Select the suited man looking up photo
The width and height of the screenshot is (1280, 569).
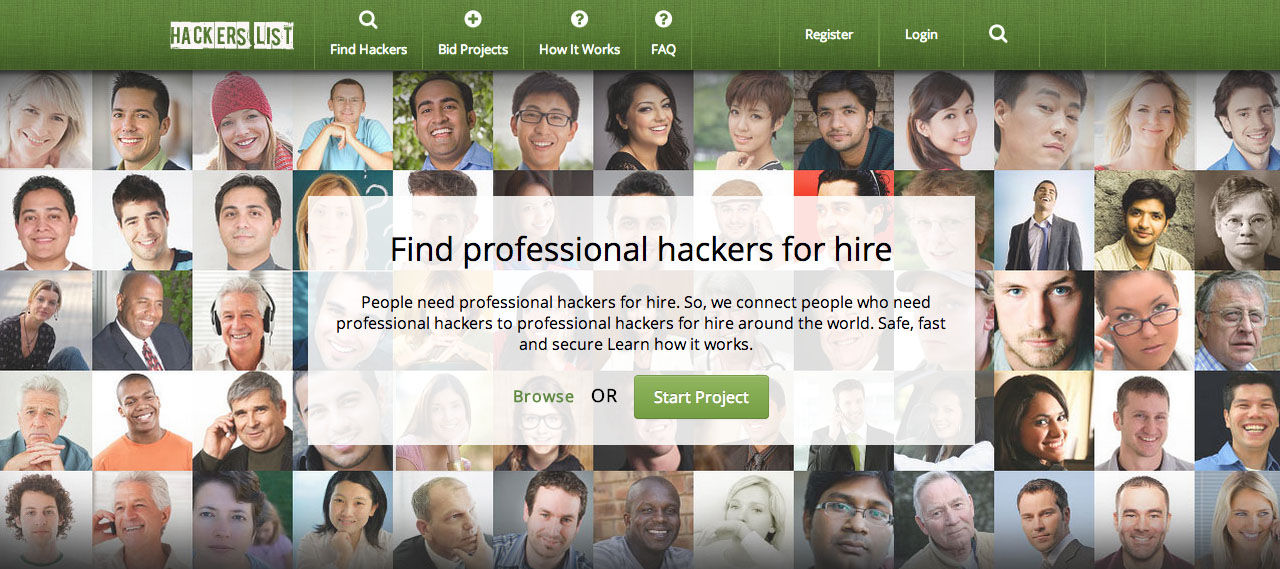tap(1044, 220)
